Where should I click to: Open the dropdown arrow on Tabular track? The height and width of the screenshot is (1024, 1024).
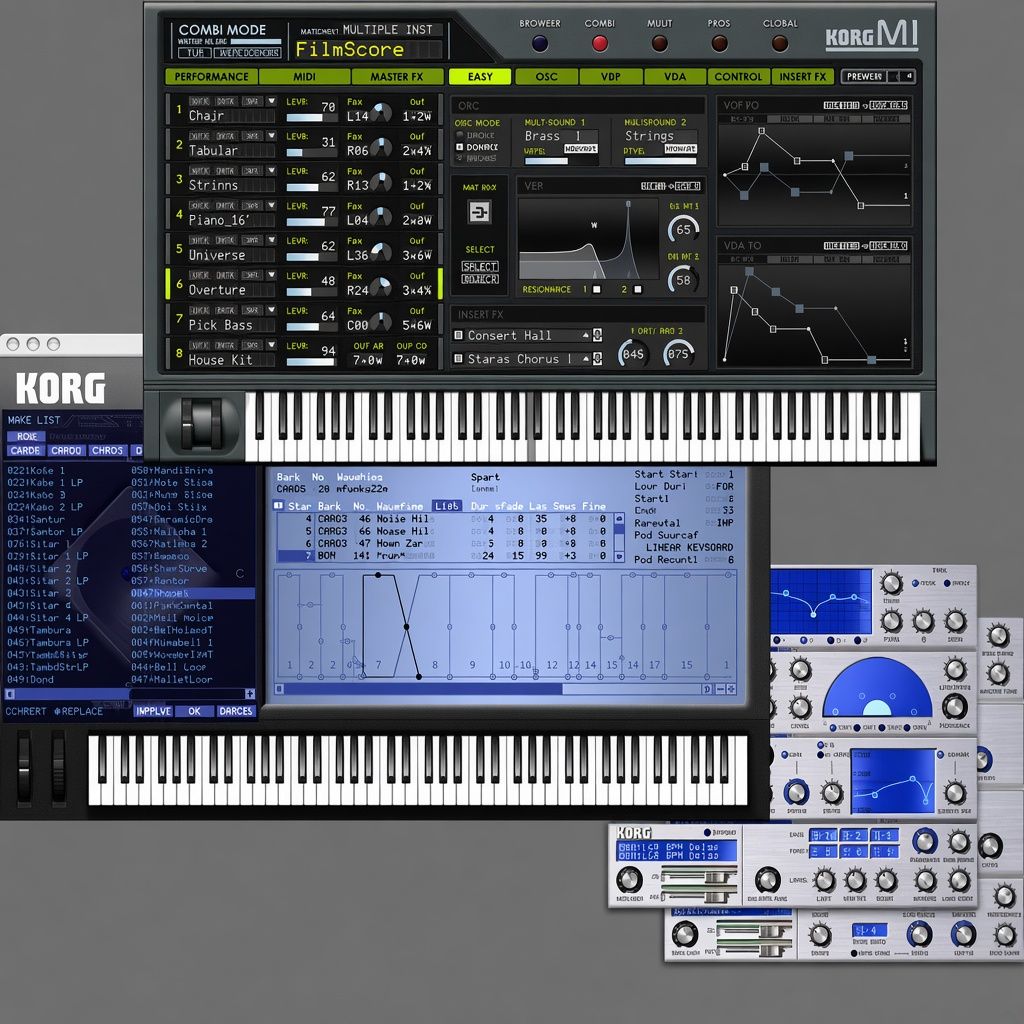tap(271, 136)
